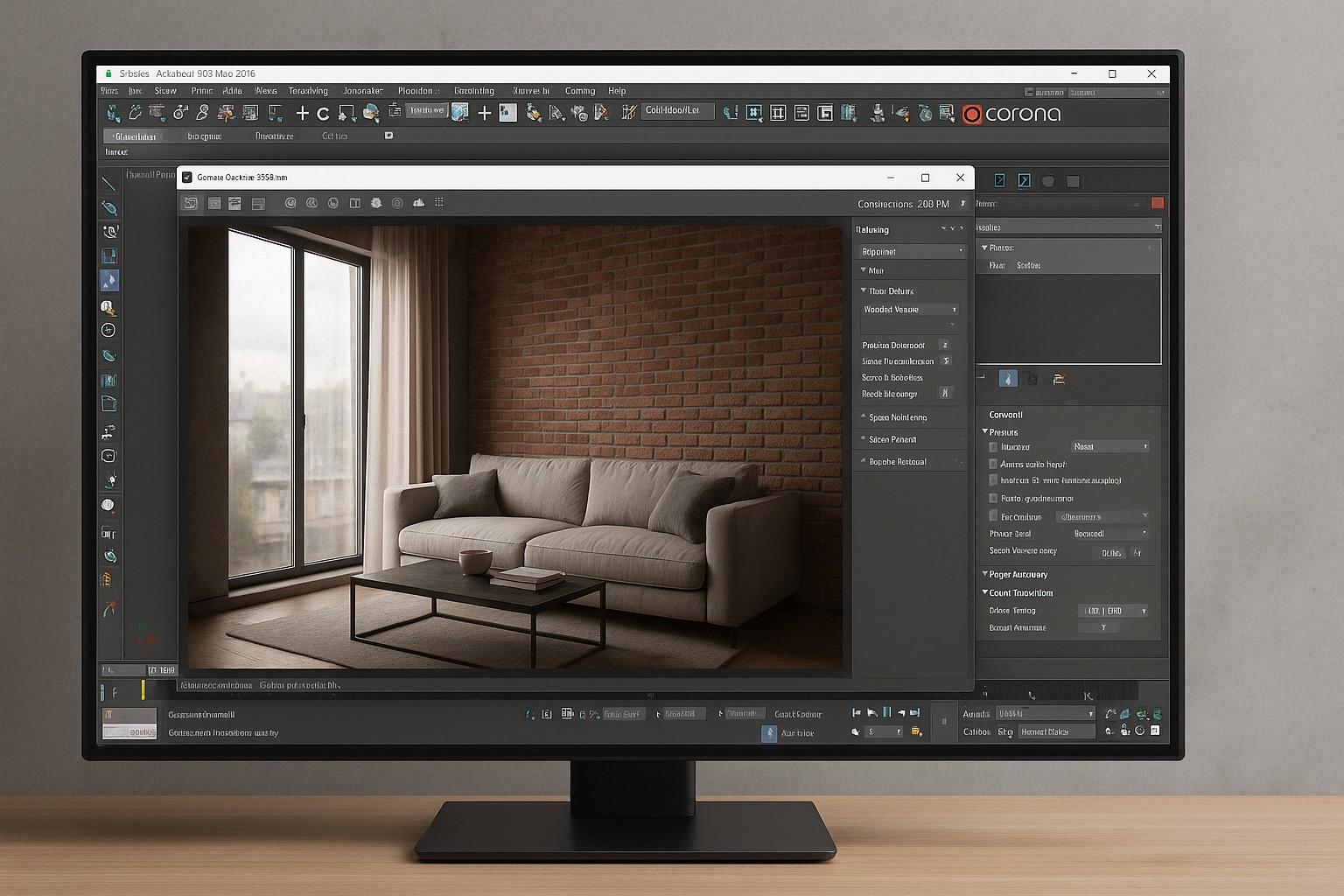
Task: Open the 'Wooded Veaoae' dropdown
Action: click(x=910, y=310)
